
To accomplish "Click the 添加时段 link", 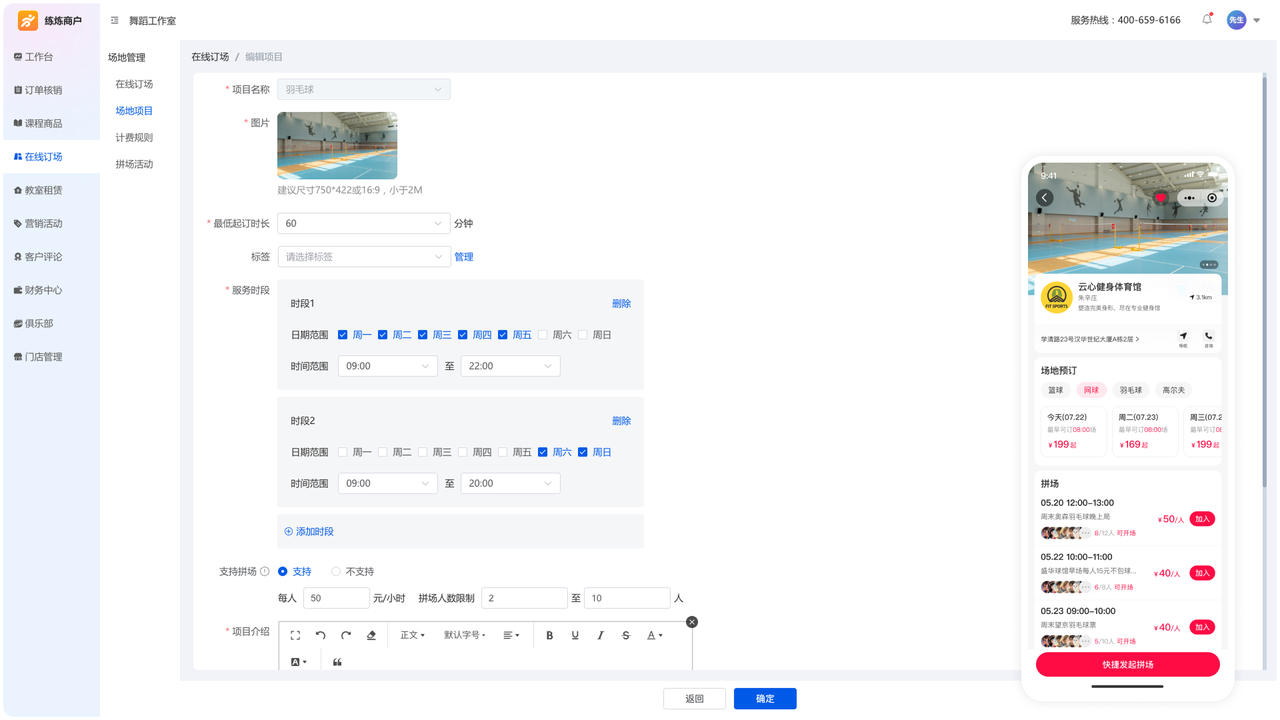I will point(309,532).
